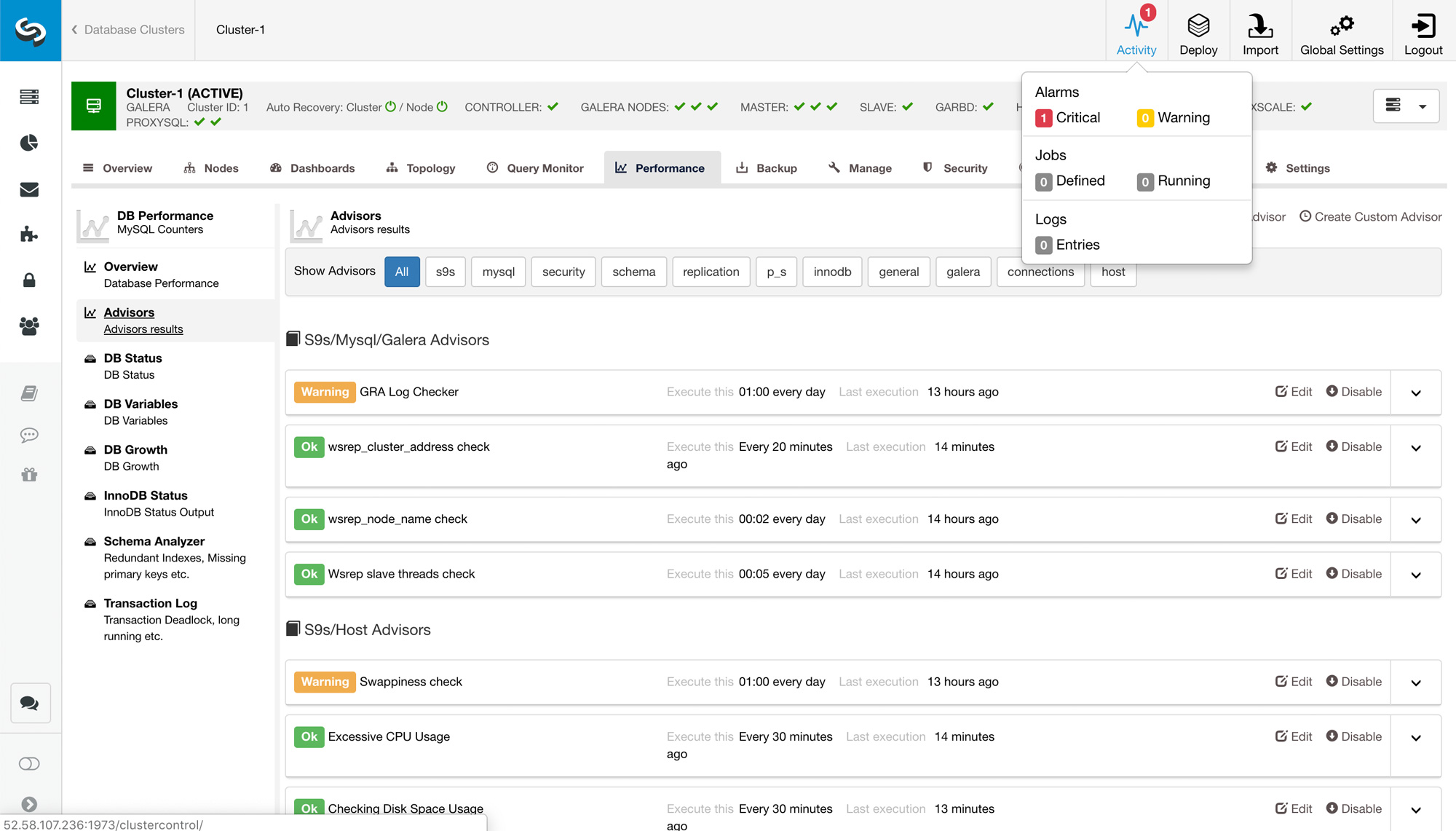Switch to the Overview tab
The image size is (1456, 831).
[x=117, y=168]
